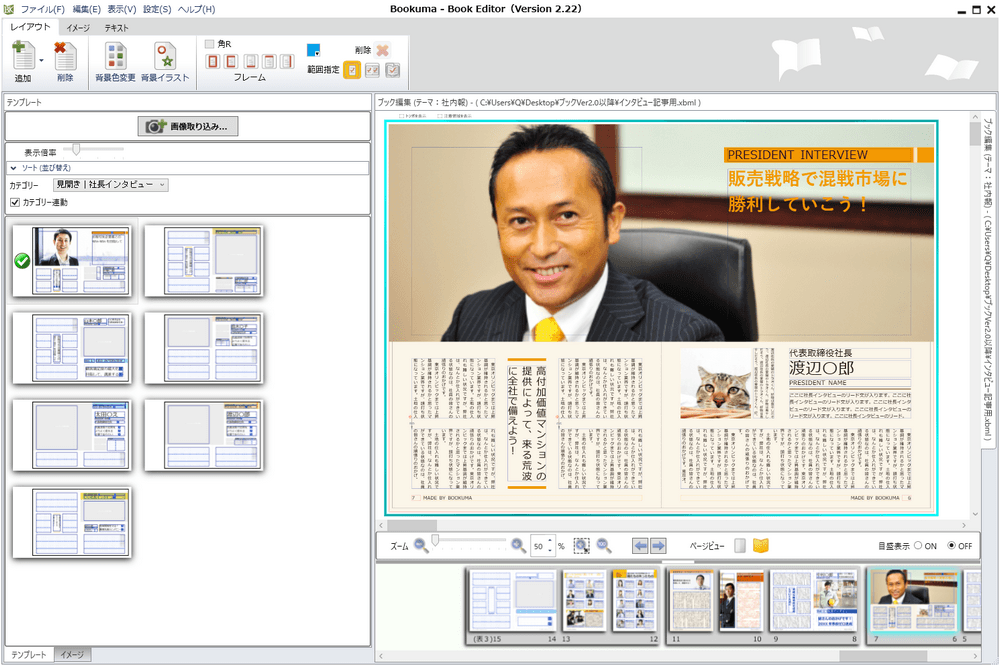
Task: Switch to the テキスト ribbon tab
Action: 116,28
